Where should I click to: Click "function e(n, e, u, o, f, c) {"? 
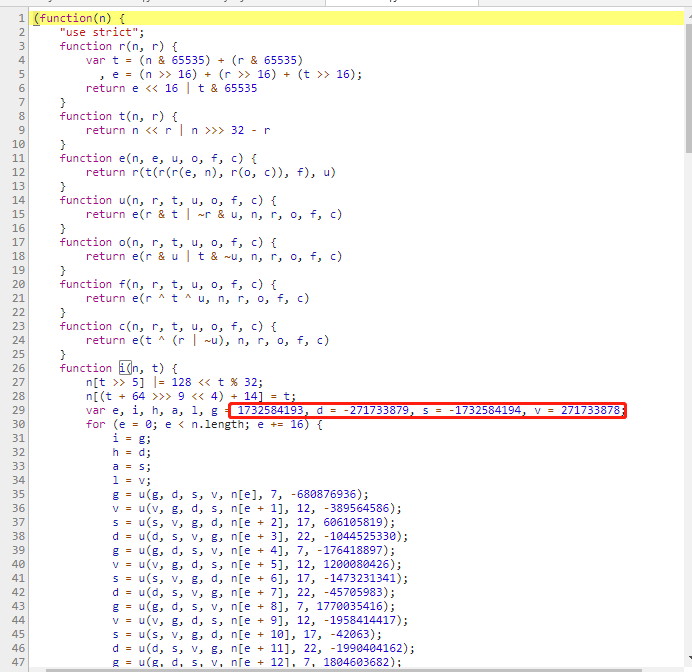tap(158, 158)
